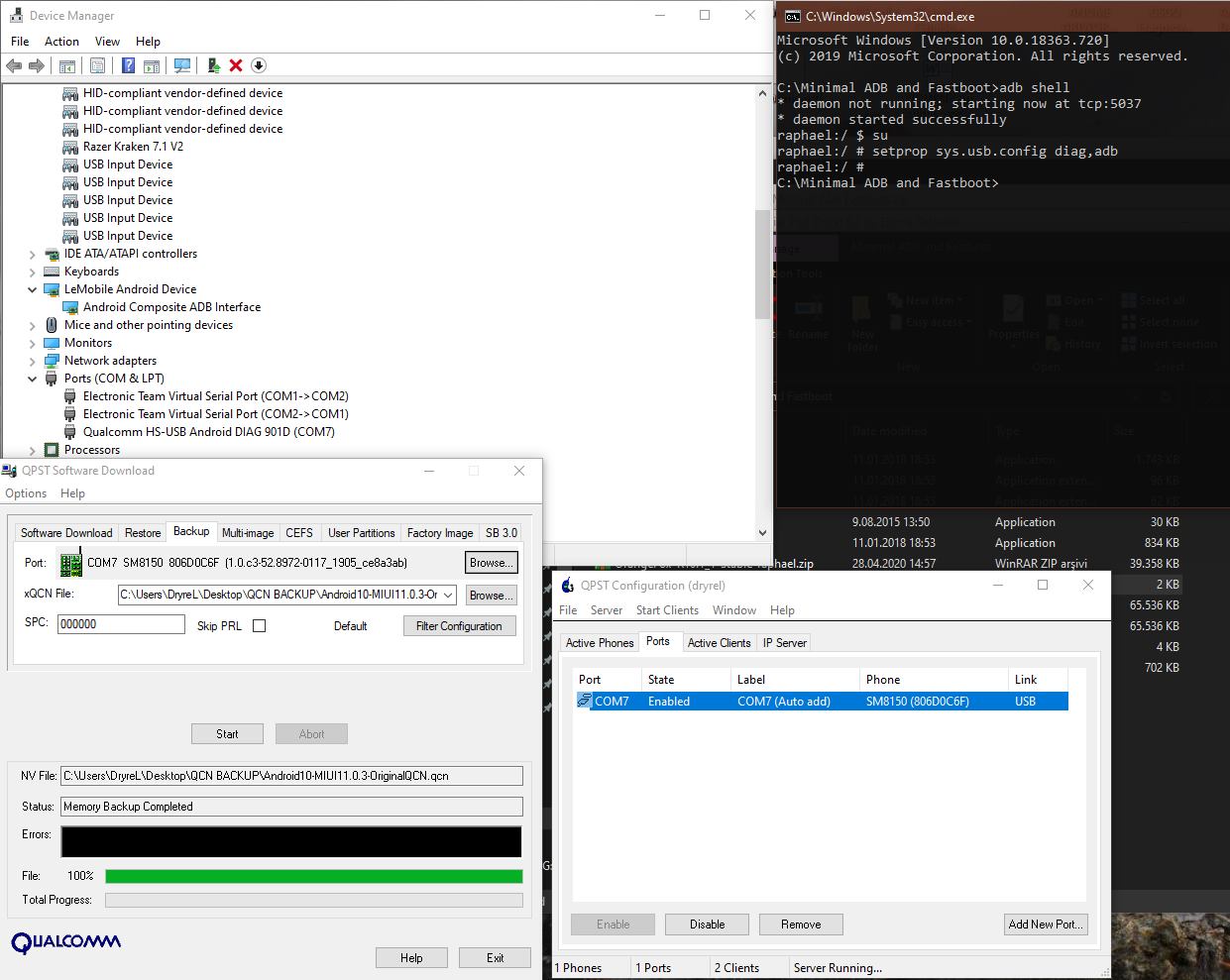Open the xQCN File path dropdown
Screen dimensions: 1230x980
pyautogui.click(x=448, y=596)
